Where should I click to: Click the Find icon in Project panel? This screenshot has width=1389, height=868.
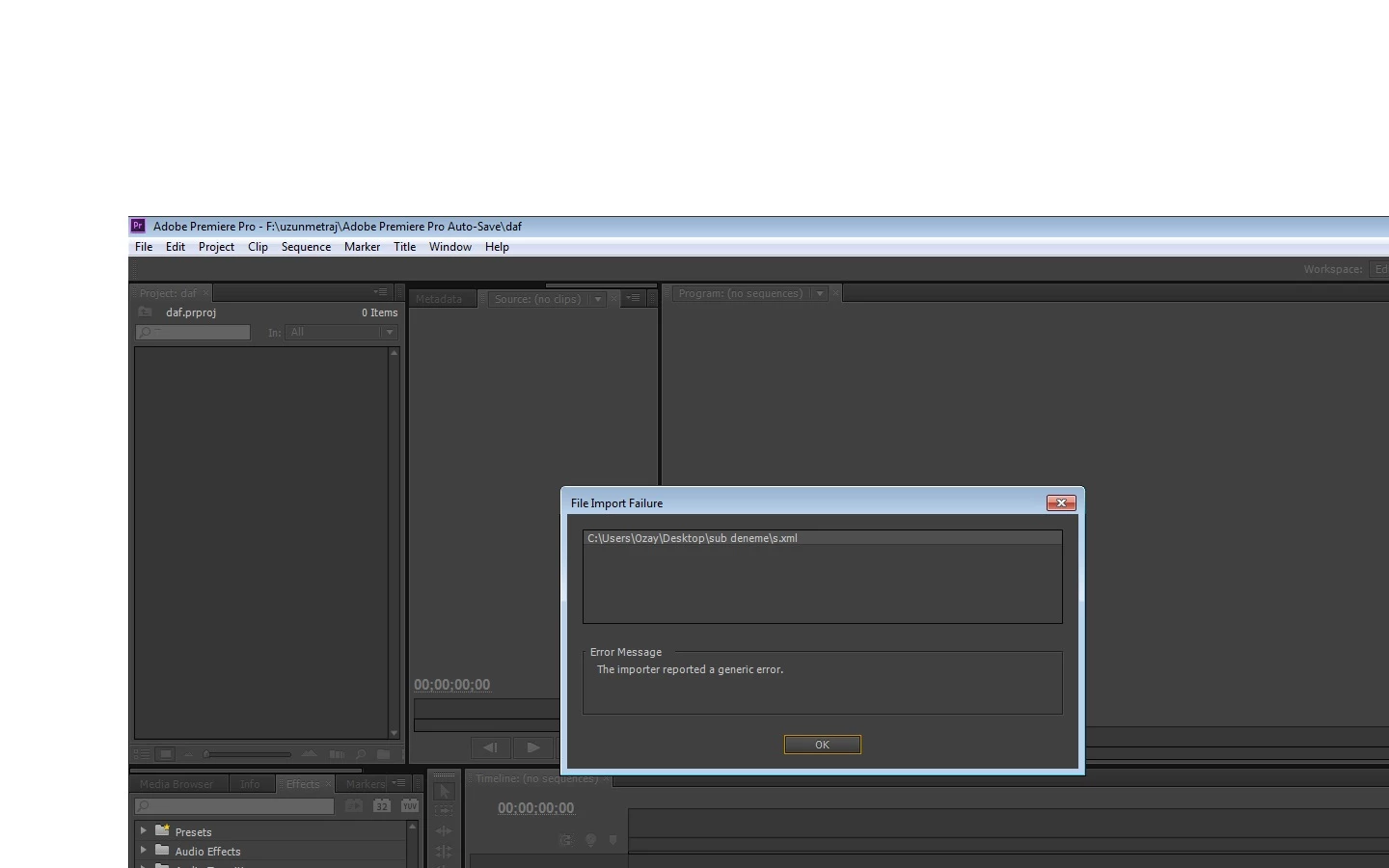click(x=361, y=754)
